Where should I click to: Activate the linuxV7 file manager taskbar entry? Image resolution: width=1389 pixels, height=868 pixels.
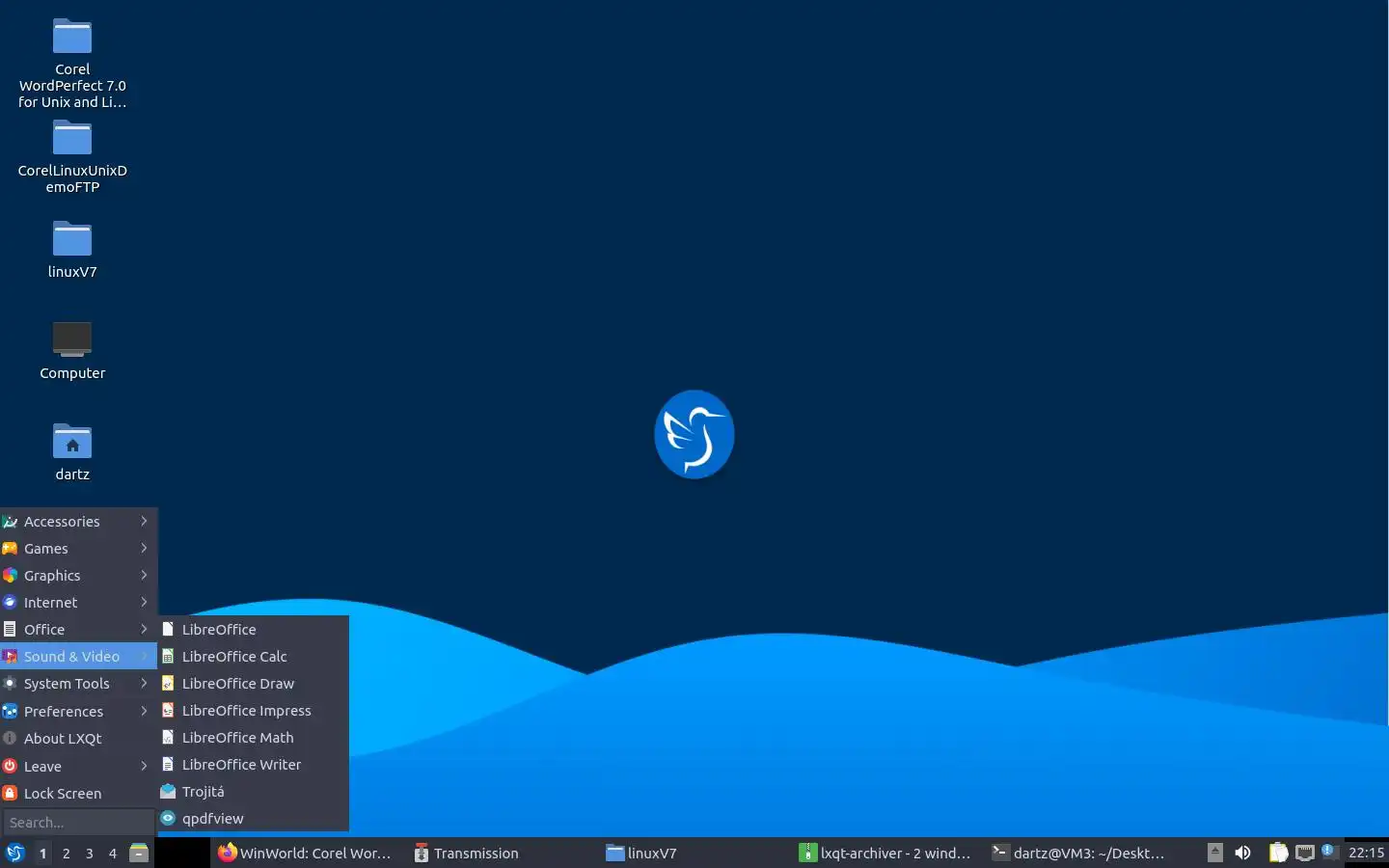pos(696,853)
